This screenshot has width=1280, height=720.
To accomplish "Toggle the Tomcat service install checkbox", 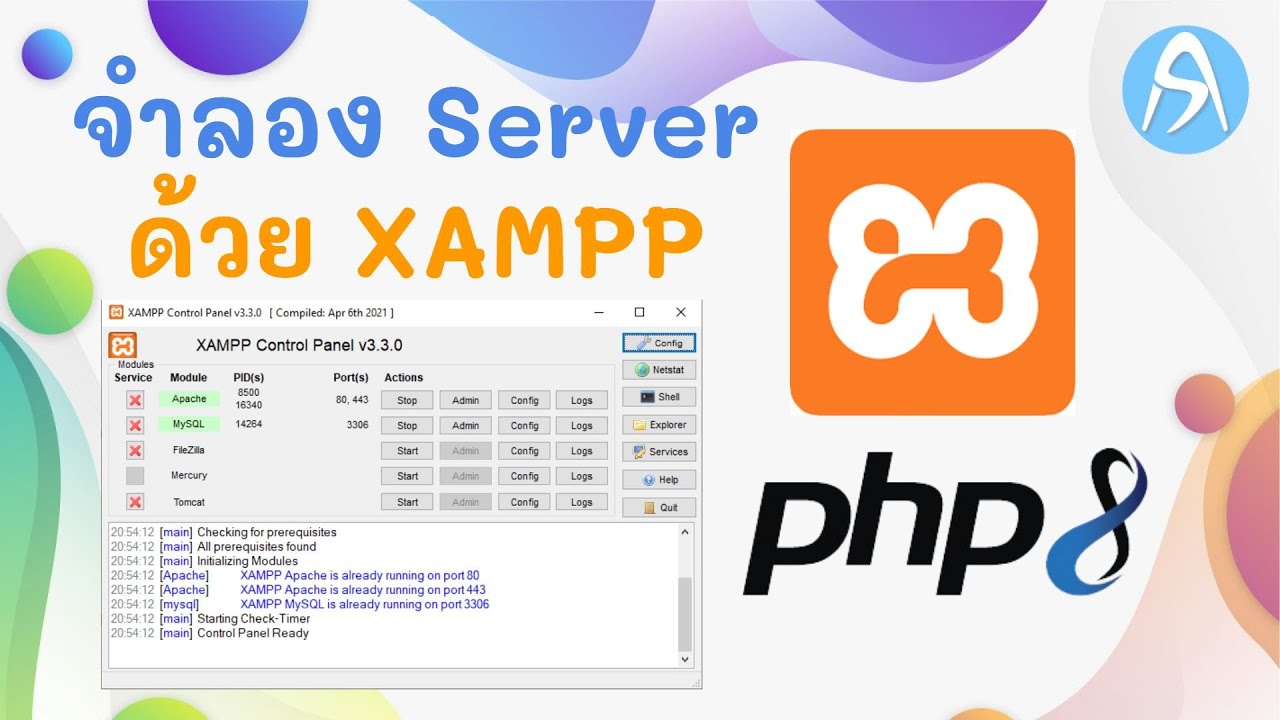I will 135,502.
